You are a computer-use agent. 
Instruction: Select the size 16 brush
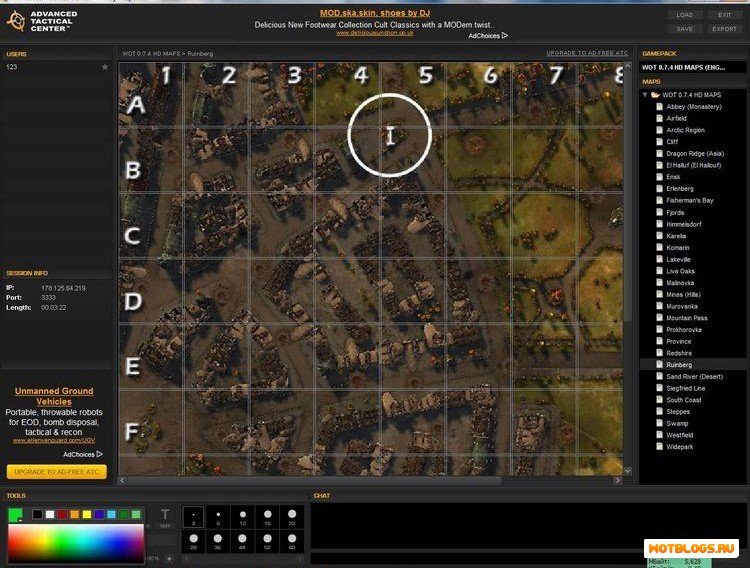(267, 517)
